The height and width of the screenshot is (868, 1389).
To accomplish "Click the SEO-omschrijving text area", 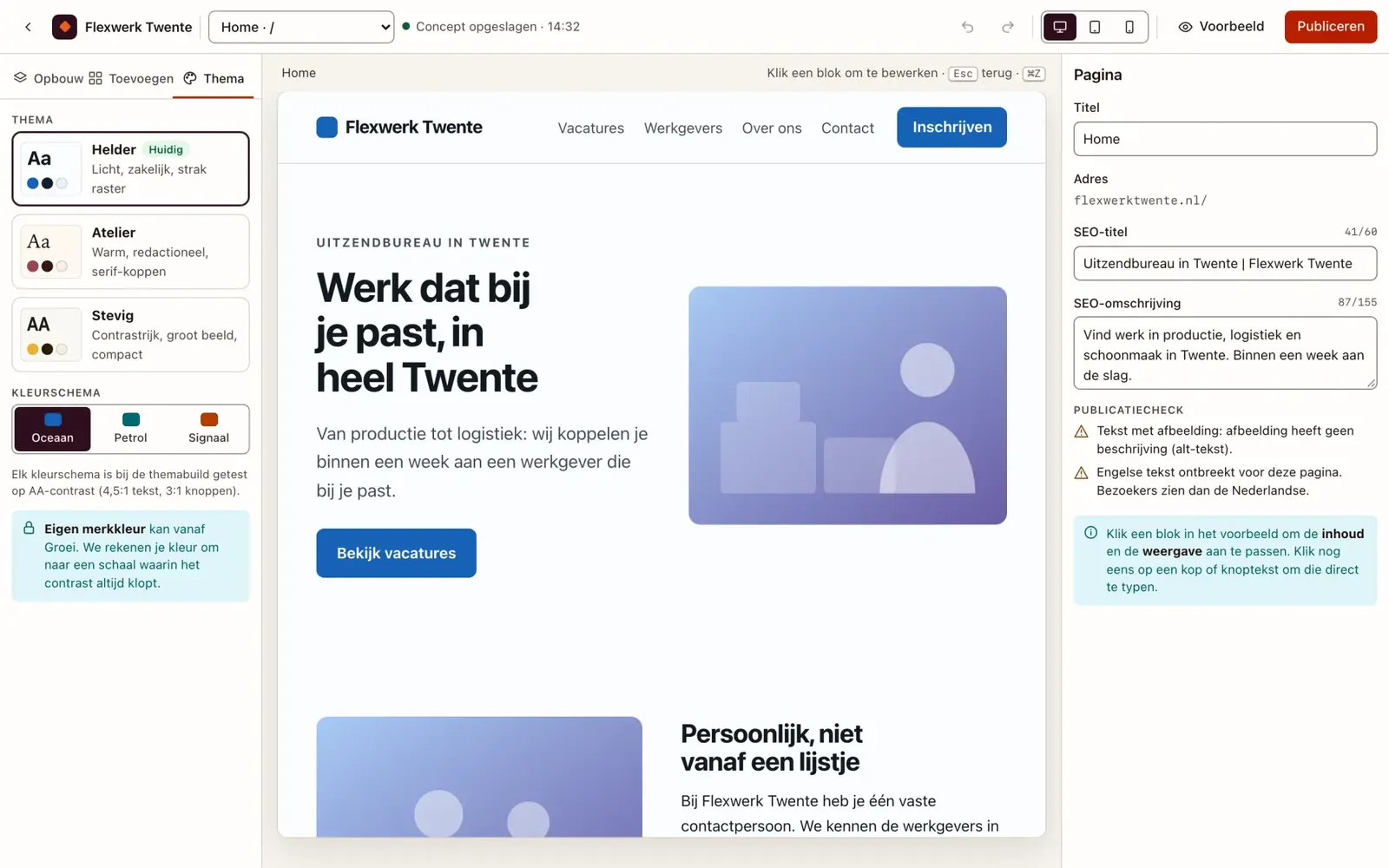I will point(1225,353).
